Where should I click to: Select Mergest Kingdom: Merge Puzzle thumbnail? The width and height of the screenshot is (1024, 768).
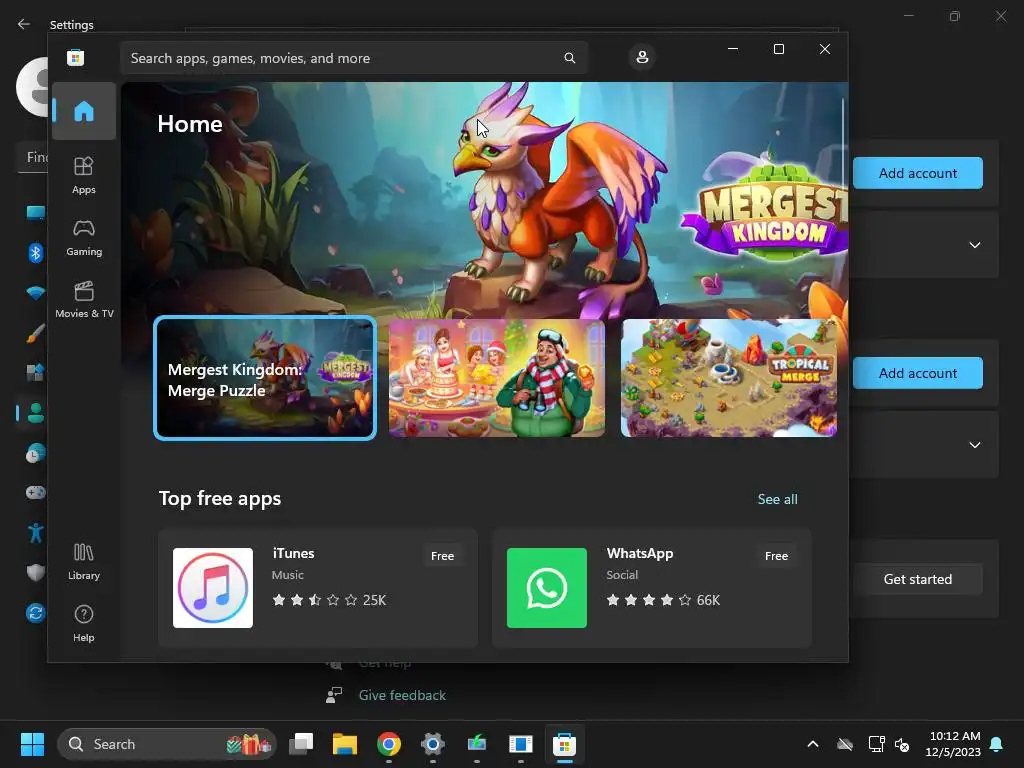[x=265, y=378]
